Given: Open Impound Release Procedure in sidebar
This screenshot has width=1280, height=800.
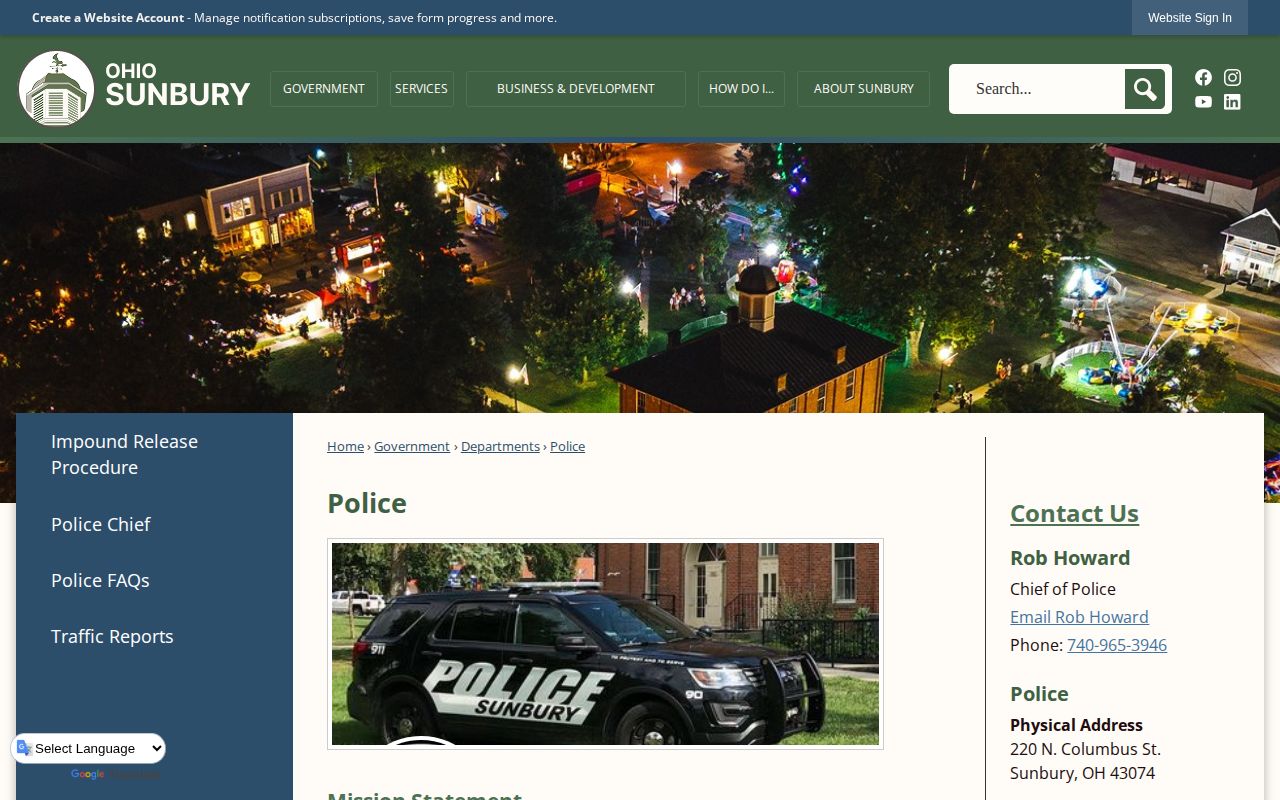Looking at the screenshot, I should coord(154,454).
